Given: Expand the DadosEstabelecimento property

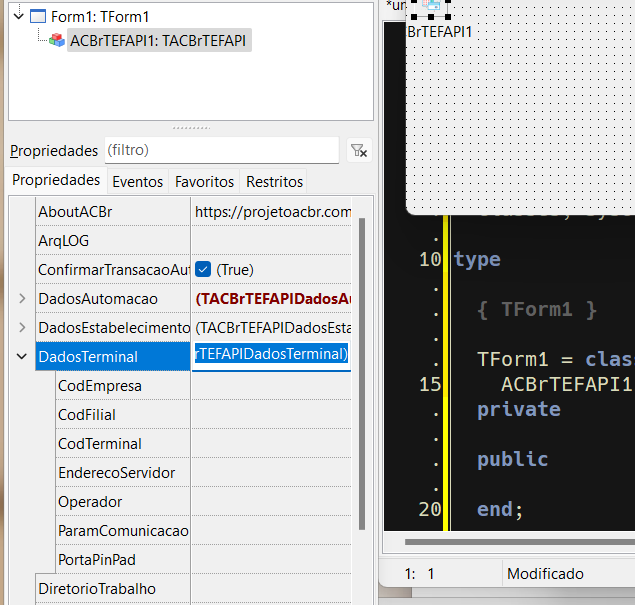Looking at the screenshot, I should pos(22,327).
